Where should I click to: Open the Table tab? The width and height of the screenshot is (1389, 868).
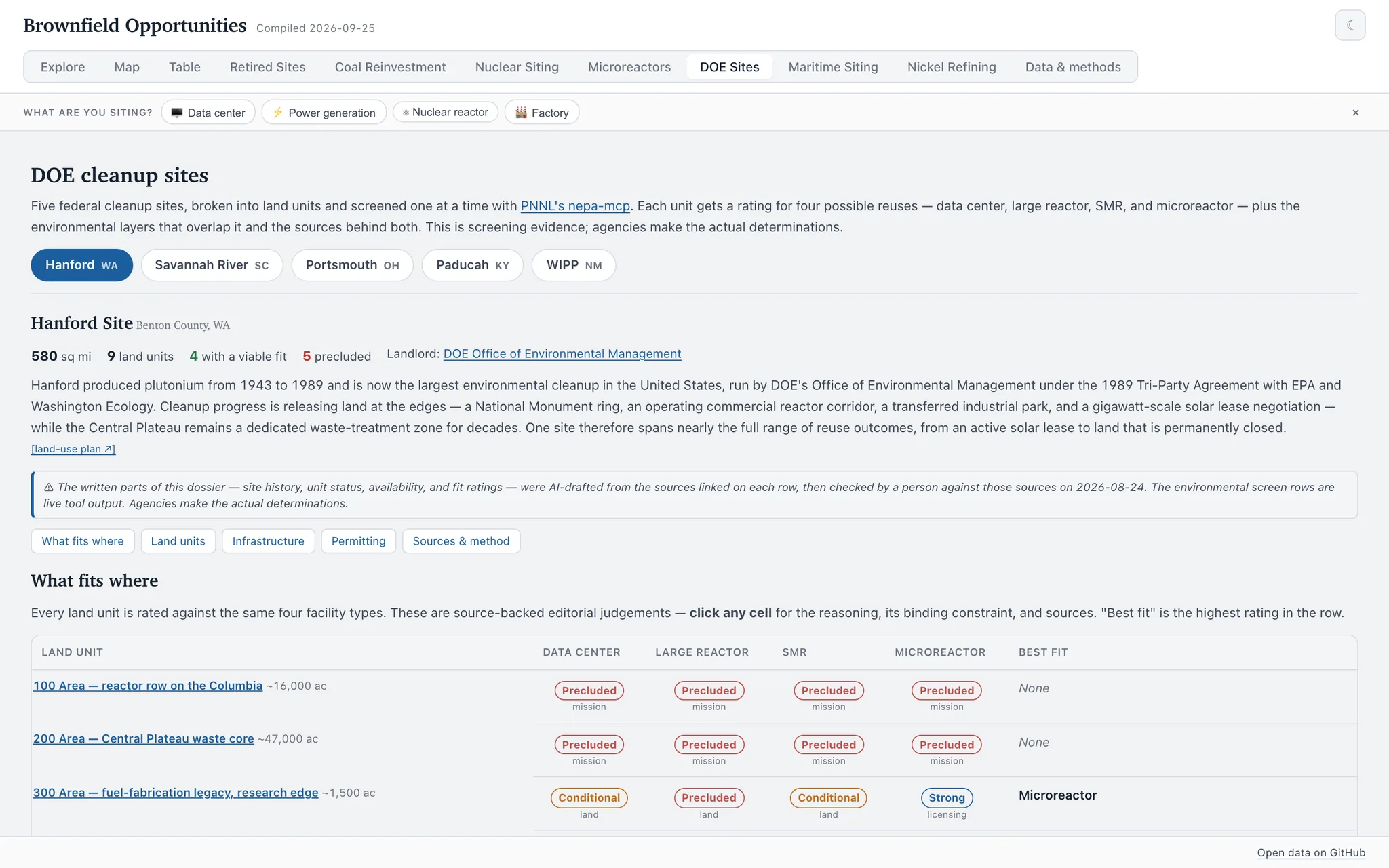pos(184,67)
